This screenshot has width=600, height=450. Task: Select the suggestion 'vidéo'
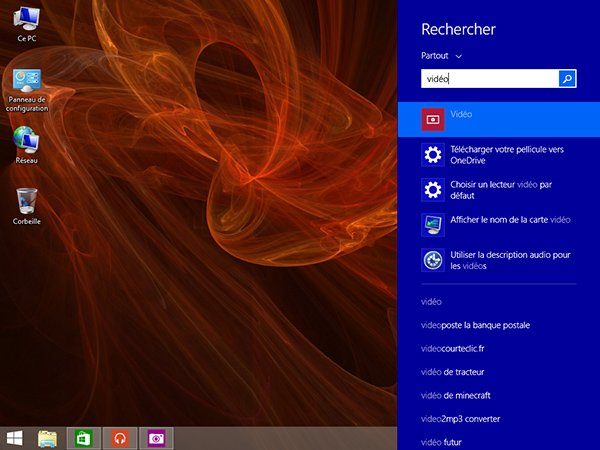(x=431, y=302)
